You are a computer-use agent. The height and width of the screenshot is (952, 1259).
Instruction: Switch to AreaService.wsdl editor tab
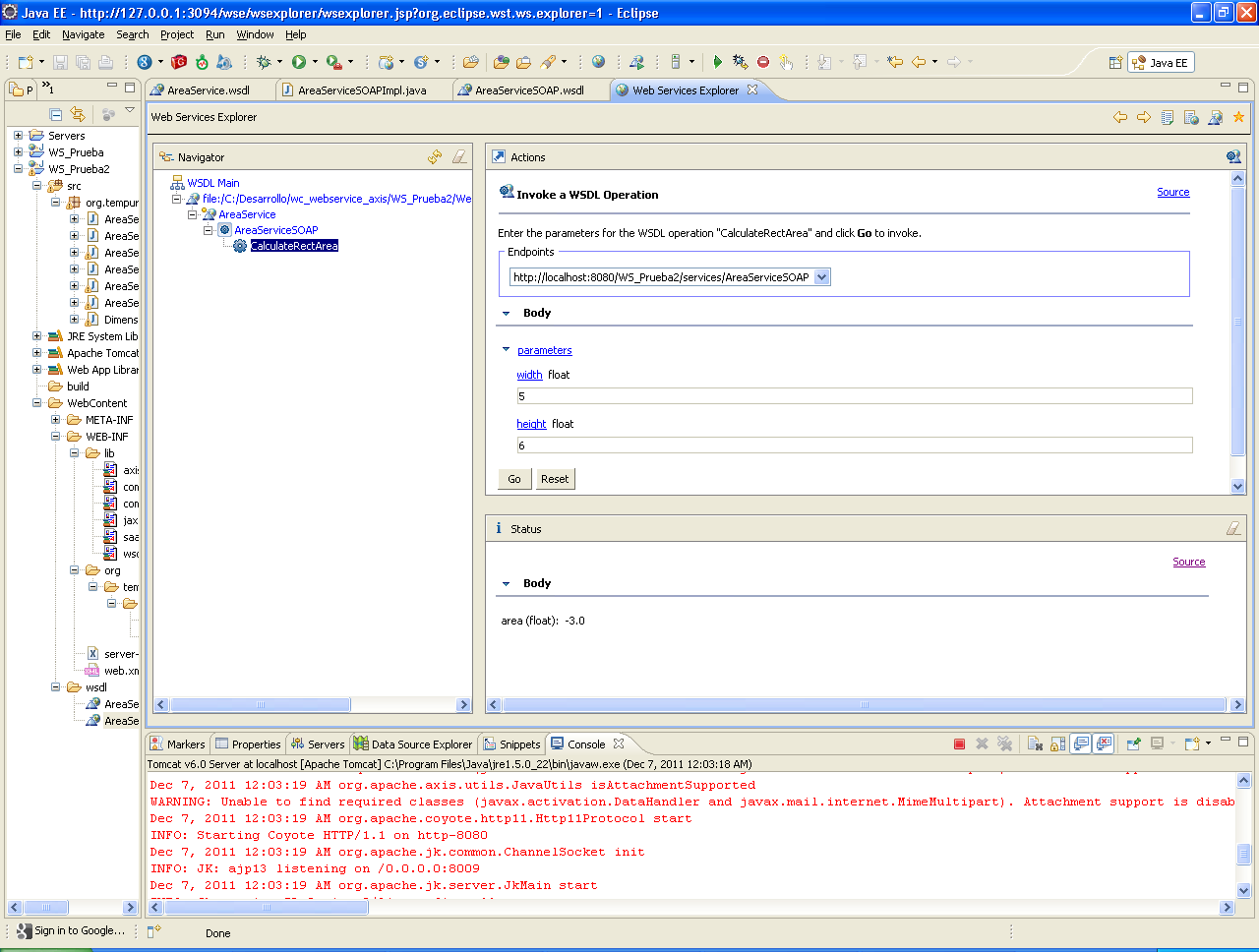(209, 89)
